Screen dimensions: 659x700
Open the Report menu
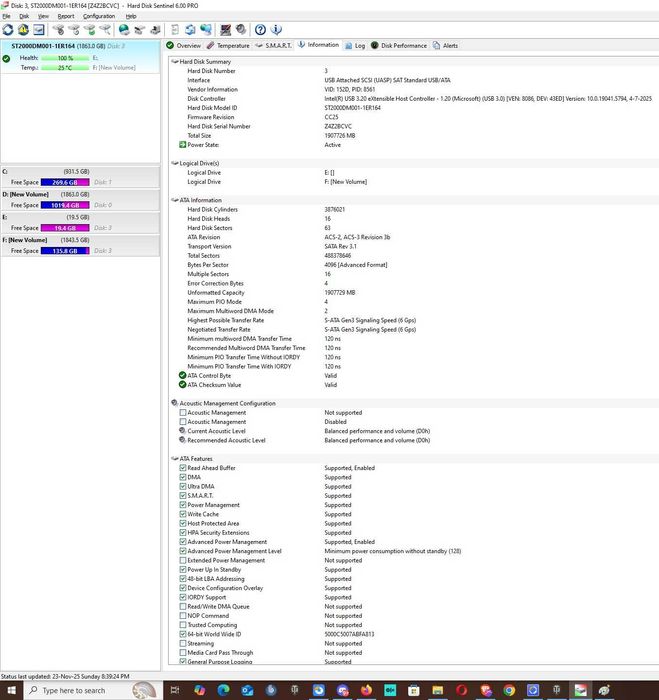[66, 16]
